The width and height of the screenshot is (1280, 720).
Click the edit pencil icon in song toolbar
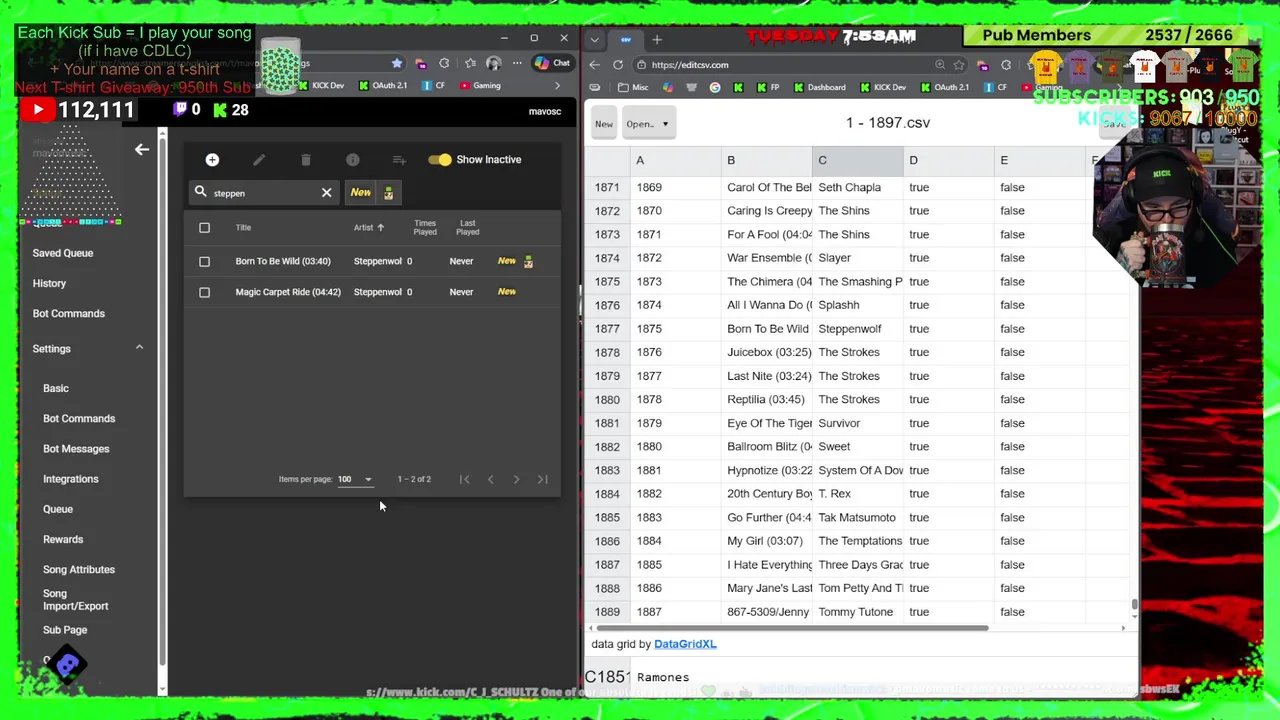pos(259,160)
